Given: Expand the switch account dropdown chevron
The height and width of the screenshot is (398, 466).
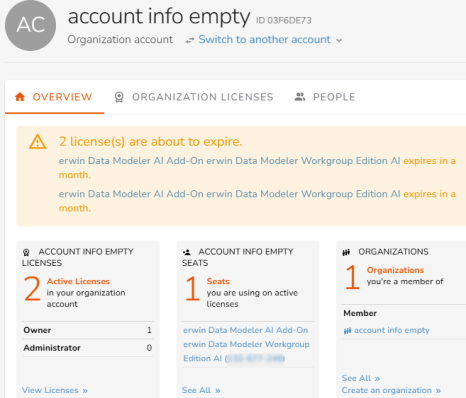Looking at the screenshot, I should (339, 41).
